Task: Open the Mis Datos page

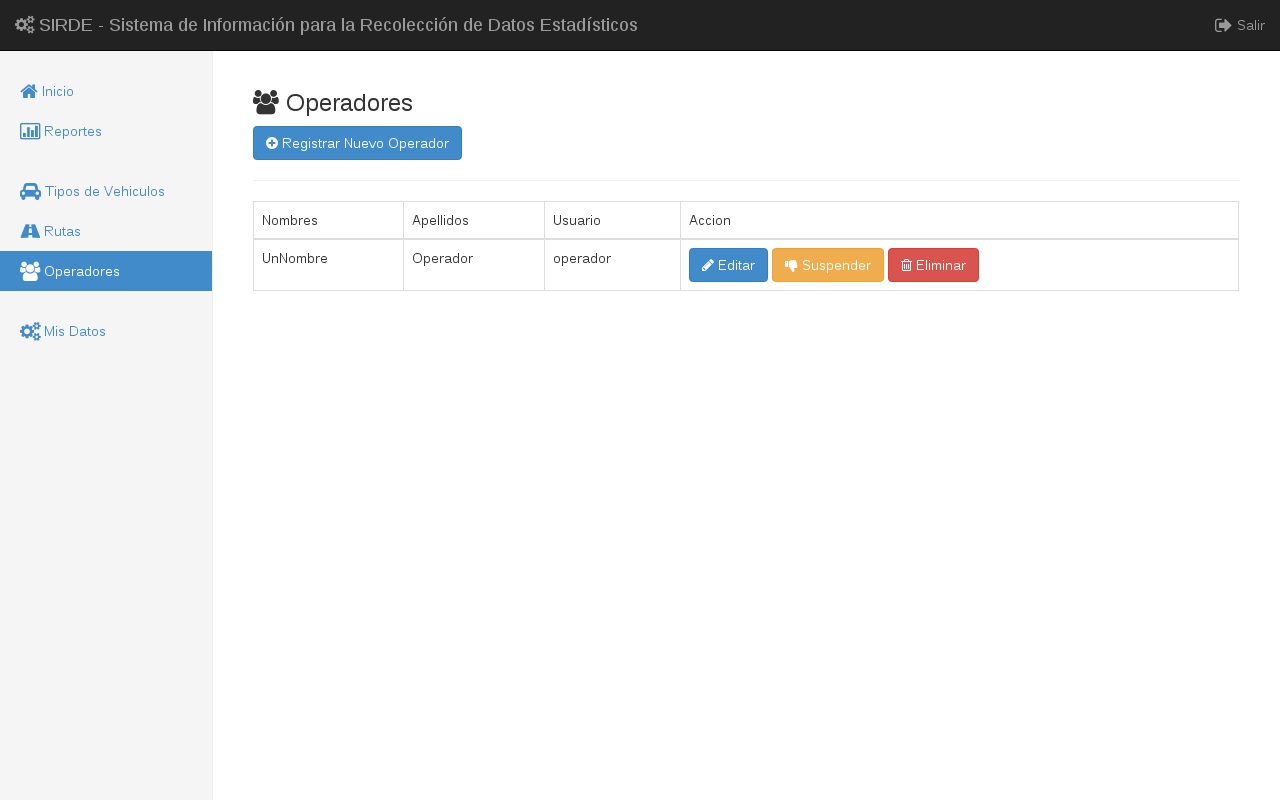Action: point(106,331)
